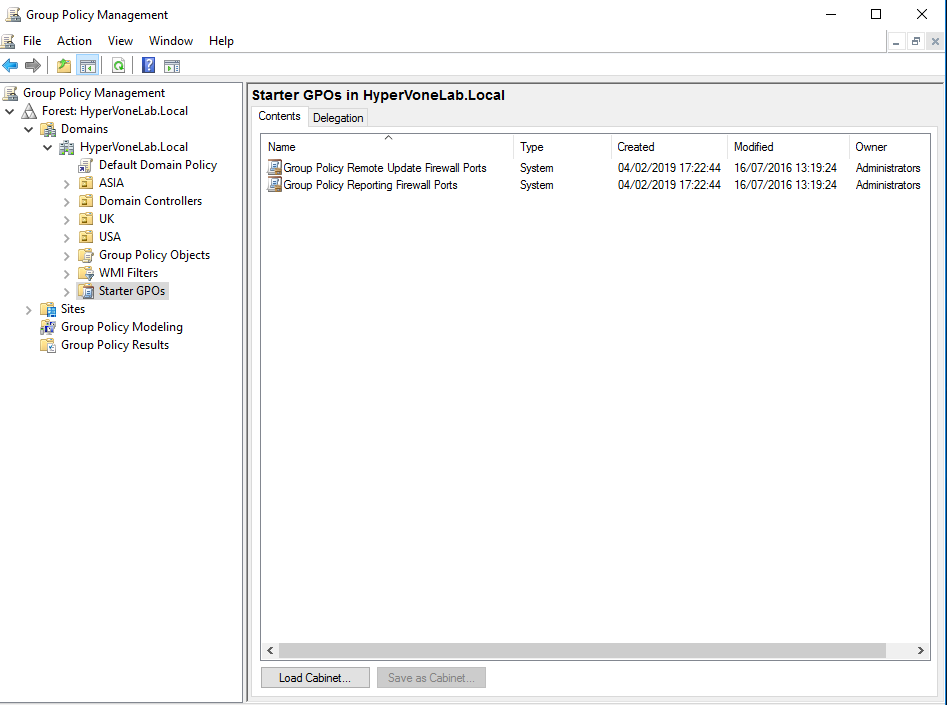This screenshot has height=705, width=947.
Task: Click the Back navigation arrow
Action: (10, 65)
